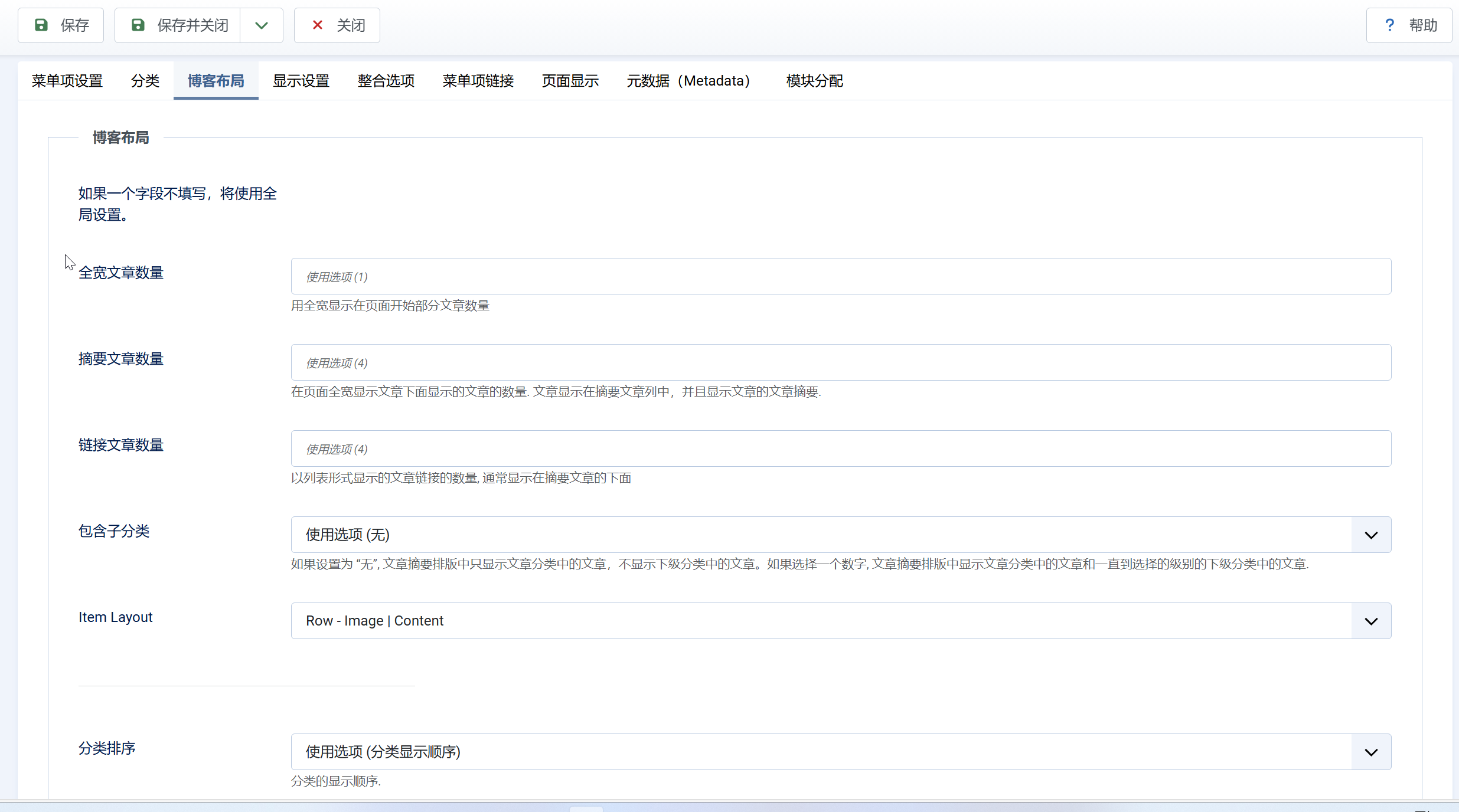Screen dimensions: 1459x812
Task: Open the 整合选项 tab
Action: click(x=386, y=81)
